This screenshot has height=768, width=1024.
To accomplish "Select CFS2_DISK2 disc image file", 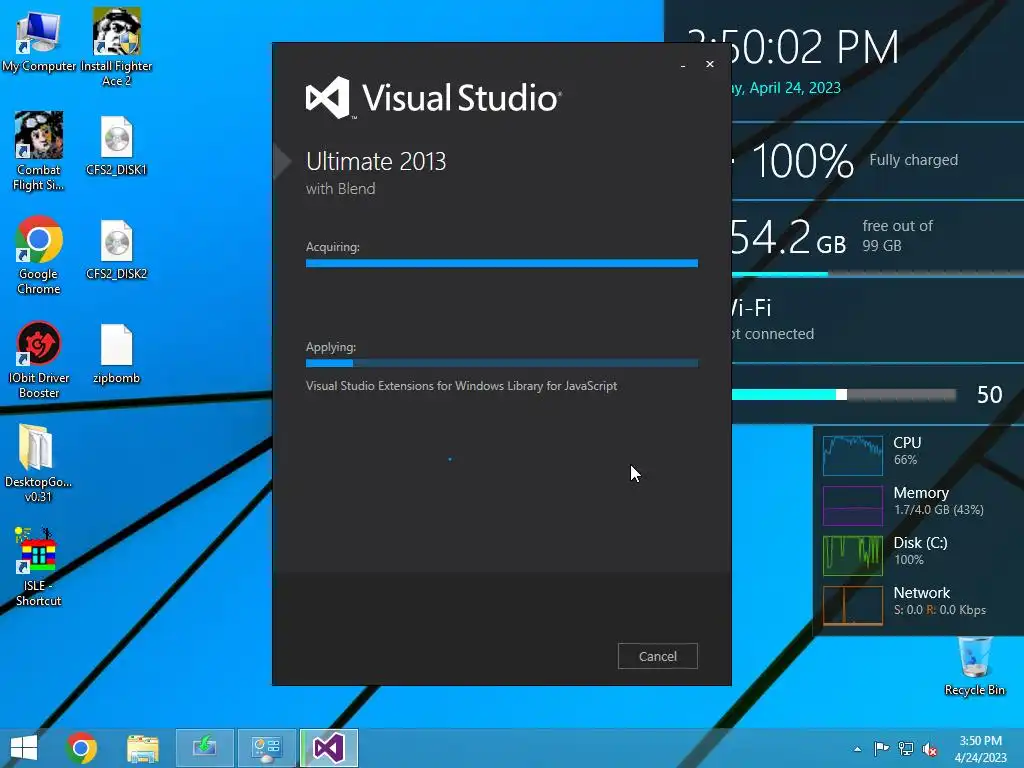I will pos(116,251).
